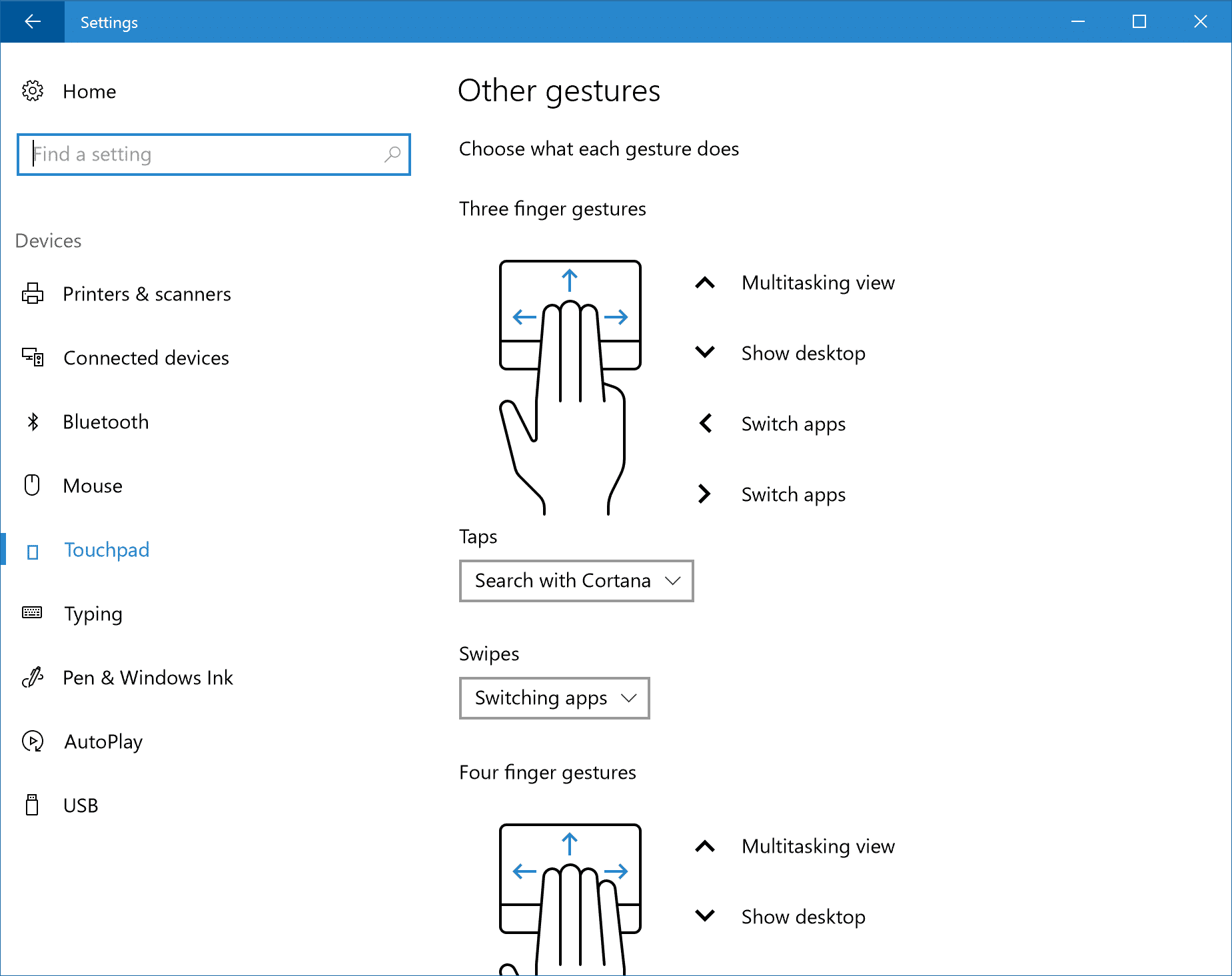
Task: Click the Mouse settings icon
Action: tap(33, 485)
